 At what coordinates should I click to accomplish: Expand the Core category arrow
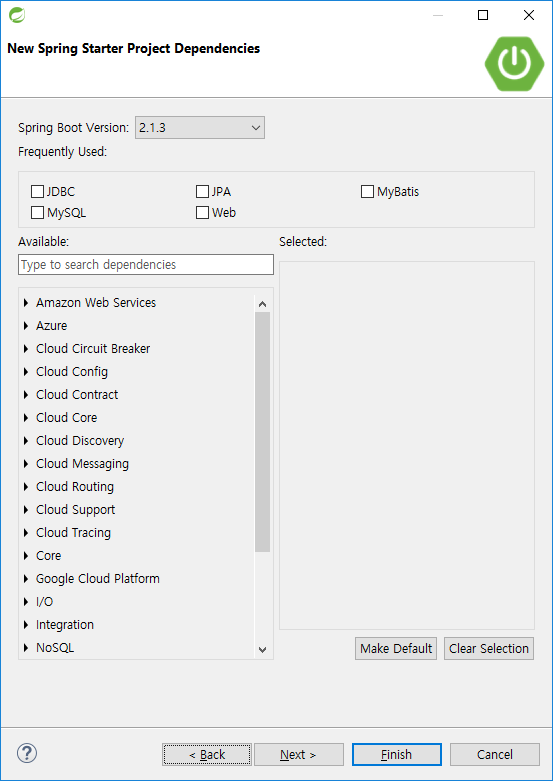tap(26, 555)
